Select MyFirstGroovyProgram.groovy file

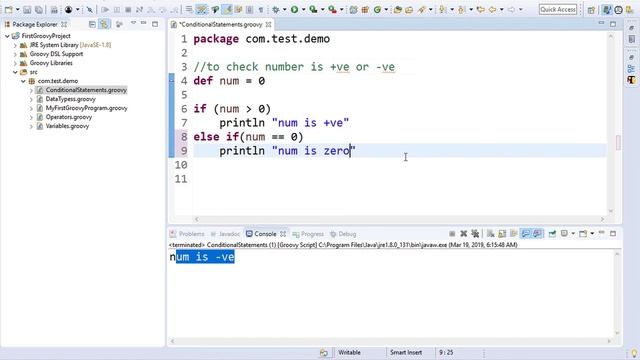click(86, 108)
